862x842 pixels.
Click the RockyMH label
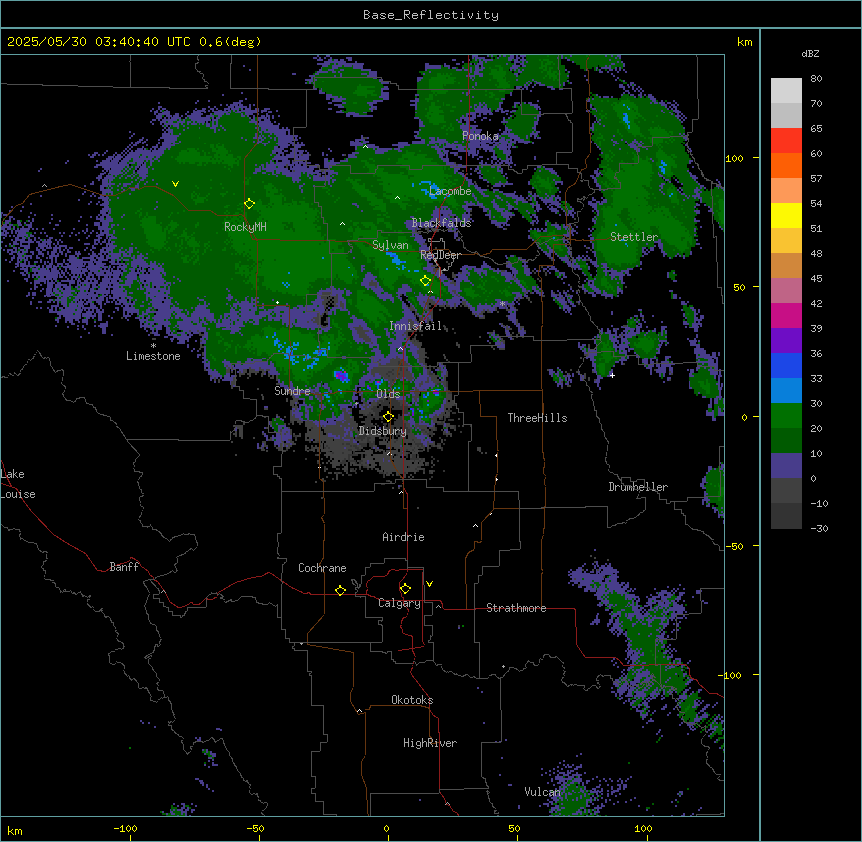pos(245,227)
